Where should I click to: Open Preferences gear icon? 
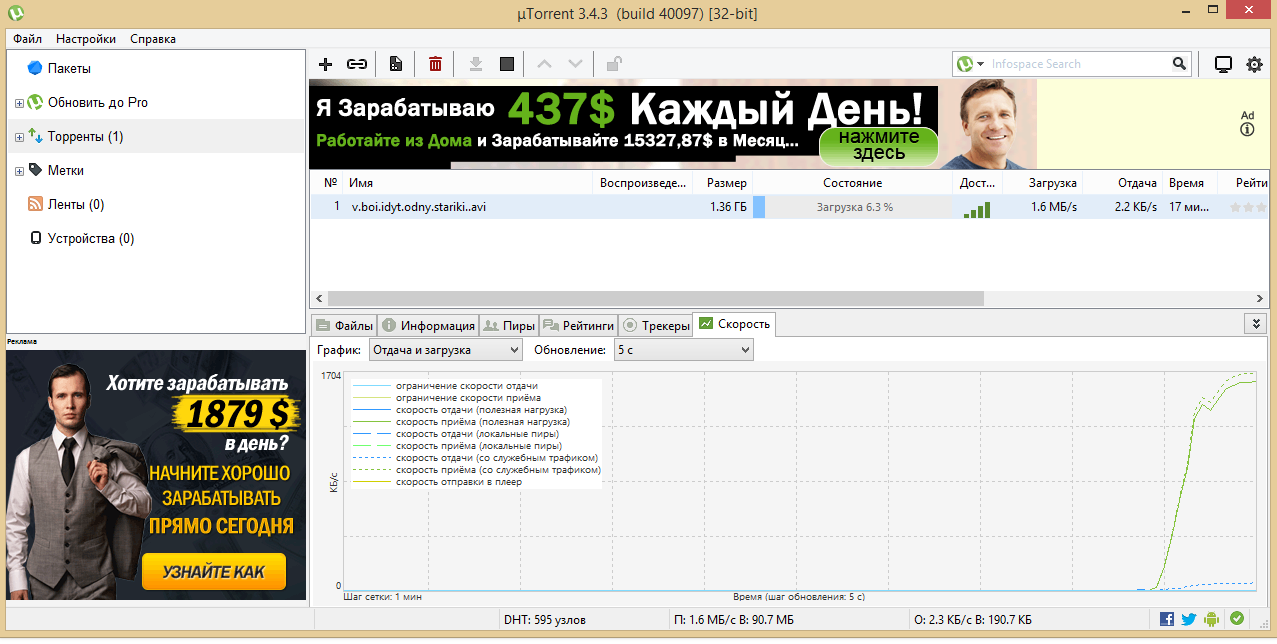point(1254,64)
